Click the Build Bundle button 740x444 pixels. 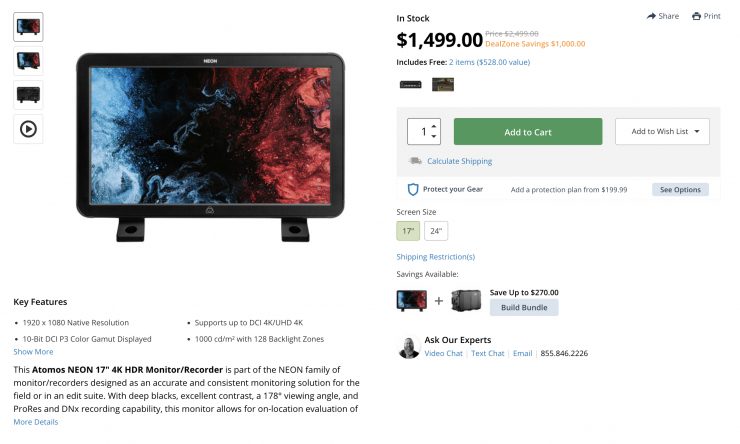click(524, 307)
